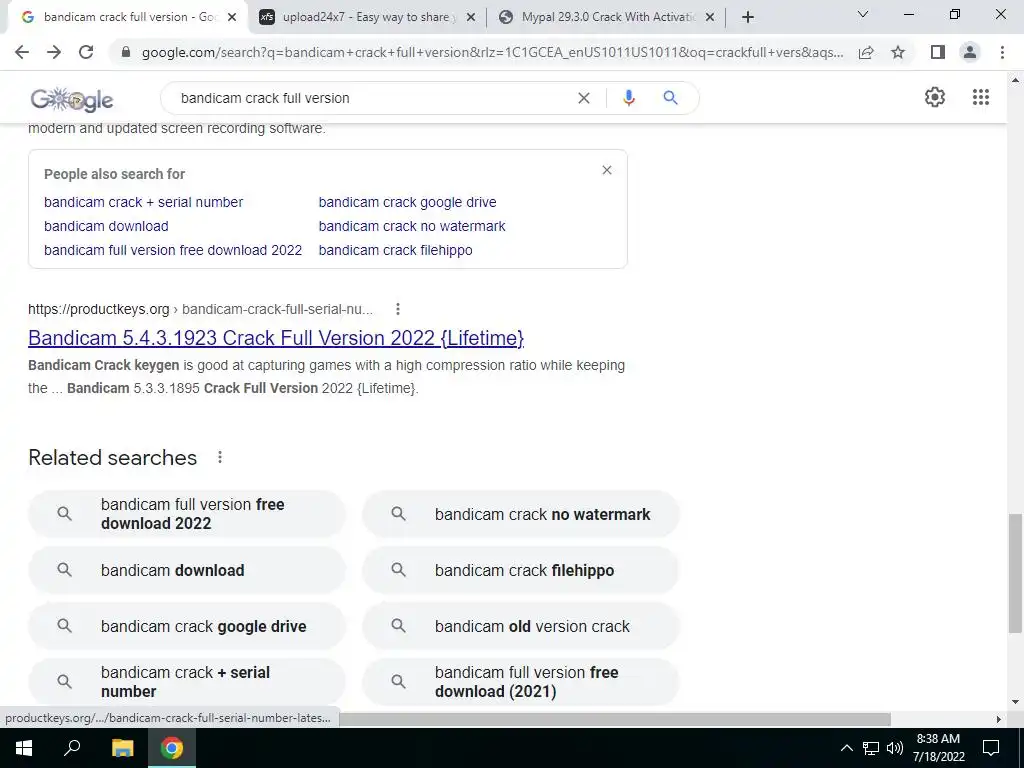Click the lock icon in address bar
This screenshot has height=768, width=1024.
tap(127, 52)
